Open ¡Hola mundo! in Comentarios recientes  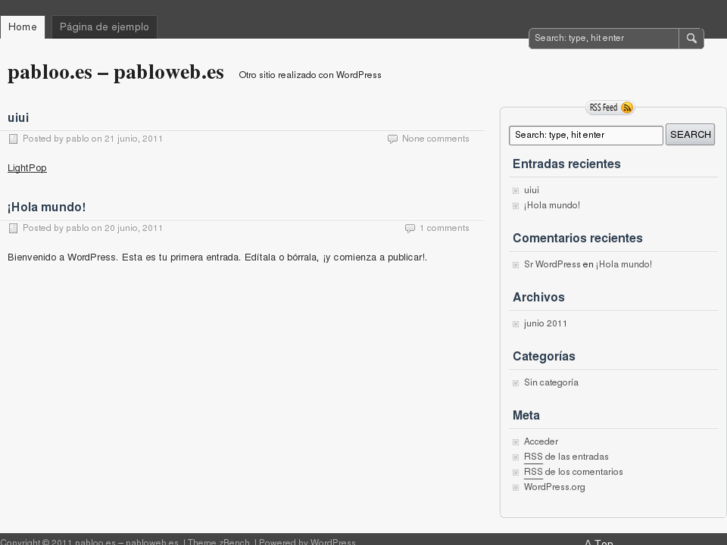[624, 264]
